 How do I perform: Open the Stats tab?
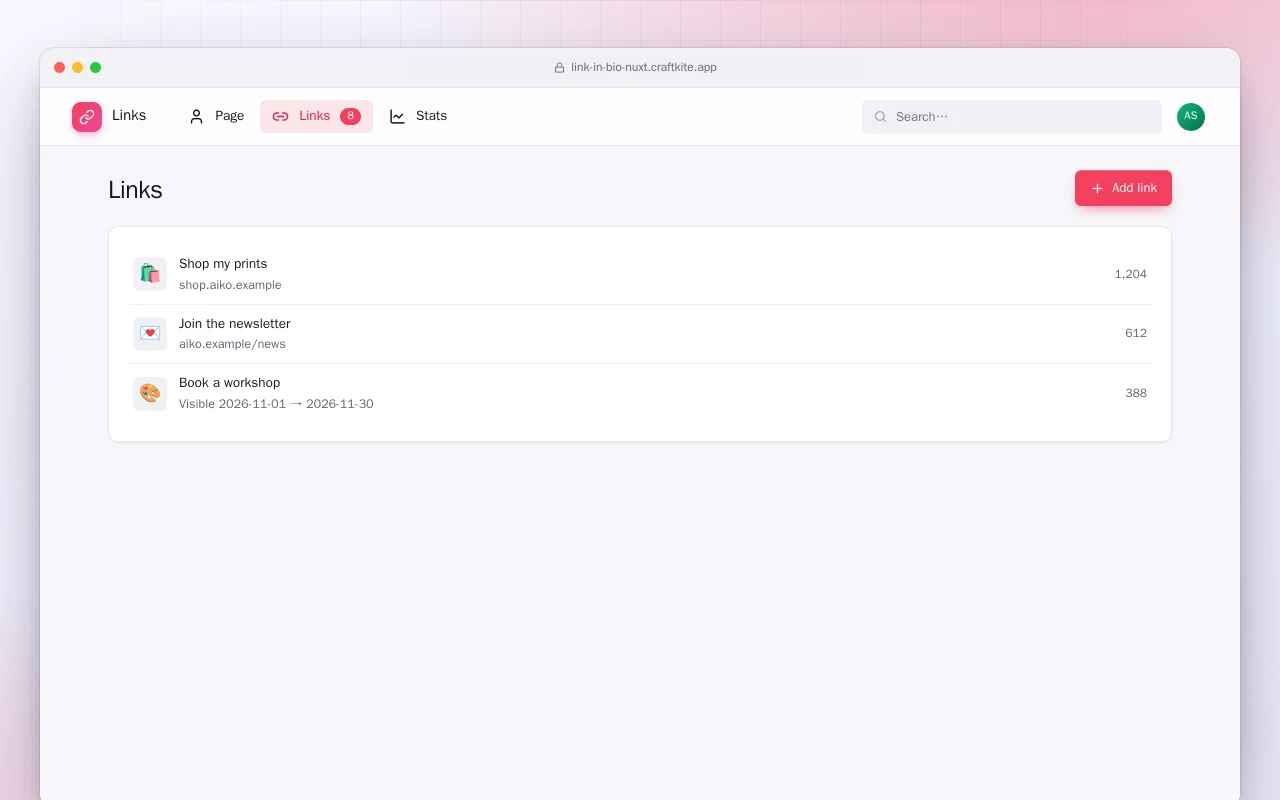[418, 117]
